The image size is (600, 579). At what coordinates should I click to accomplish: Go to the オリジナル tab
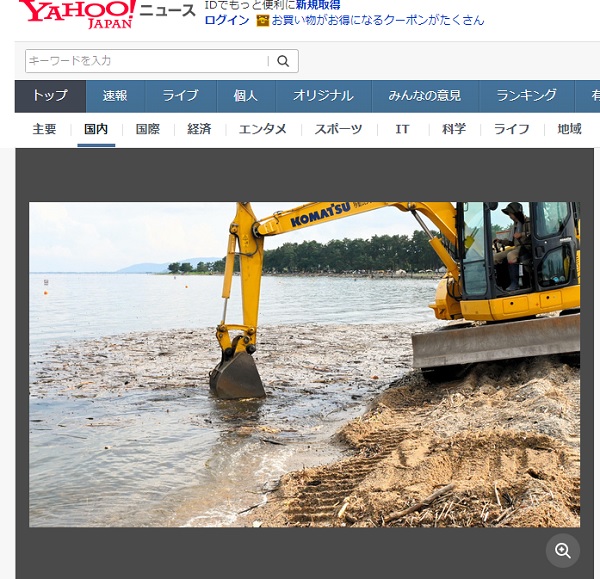[323, 96]
